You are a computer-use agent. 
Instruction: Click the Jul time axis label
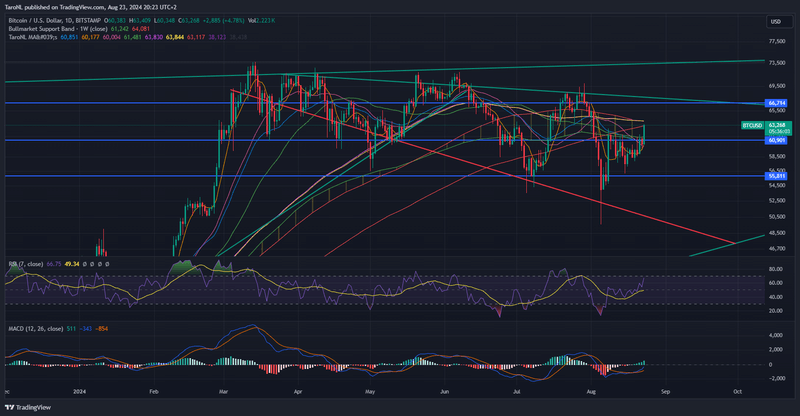(517, 392)
